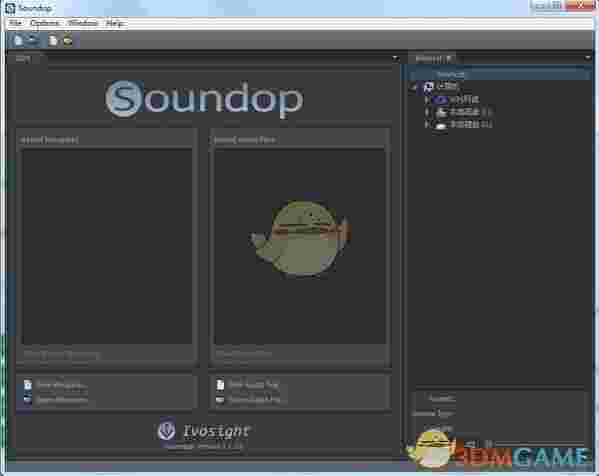Viewport: 599px width, 476px height.
Task: Click Clear Recent Workspaces
Action: 62,355
